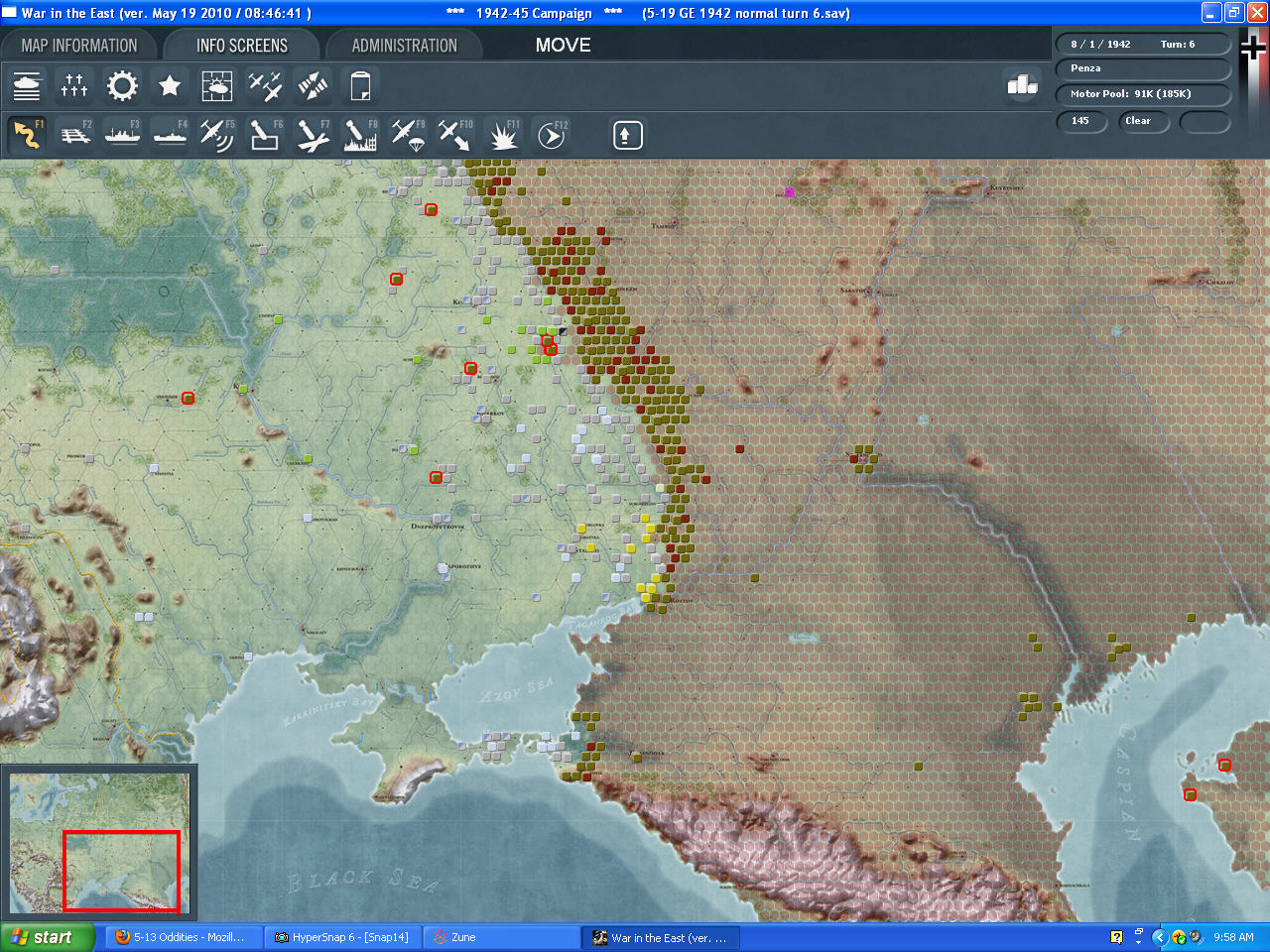Click the German cross flag emblem
The height and width of the screenshot is (952, 1270).
1254,47
